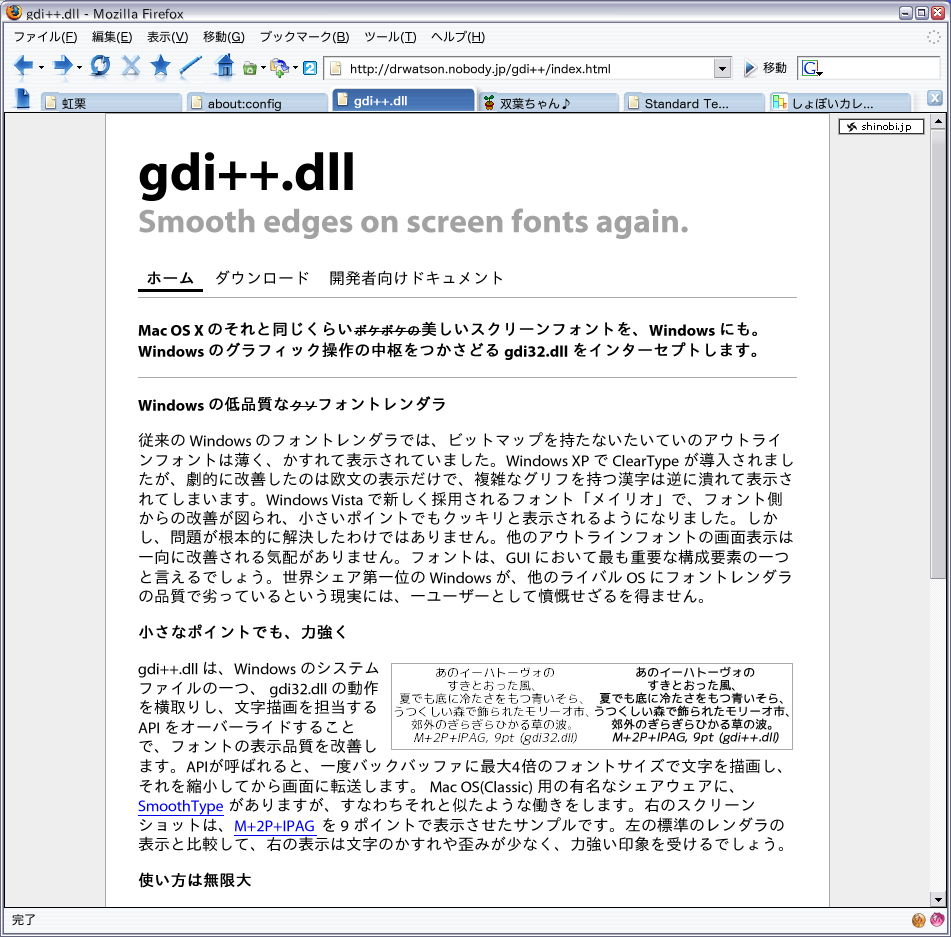This screenshot has height=937, width=951.
Task: Click the page icon in the address bar
Action: coord(335,69)
